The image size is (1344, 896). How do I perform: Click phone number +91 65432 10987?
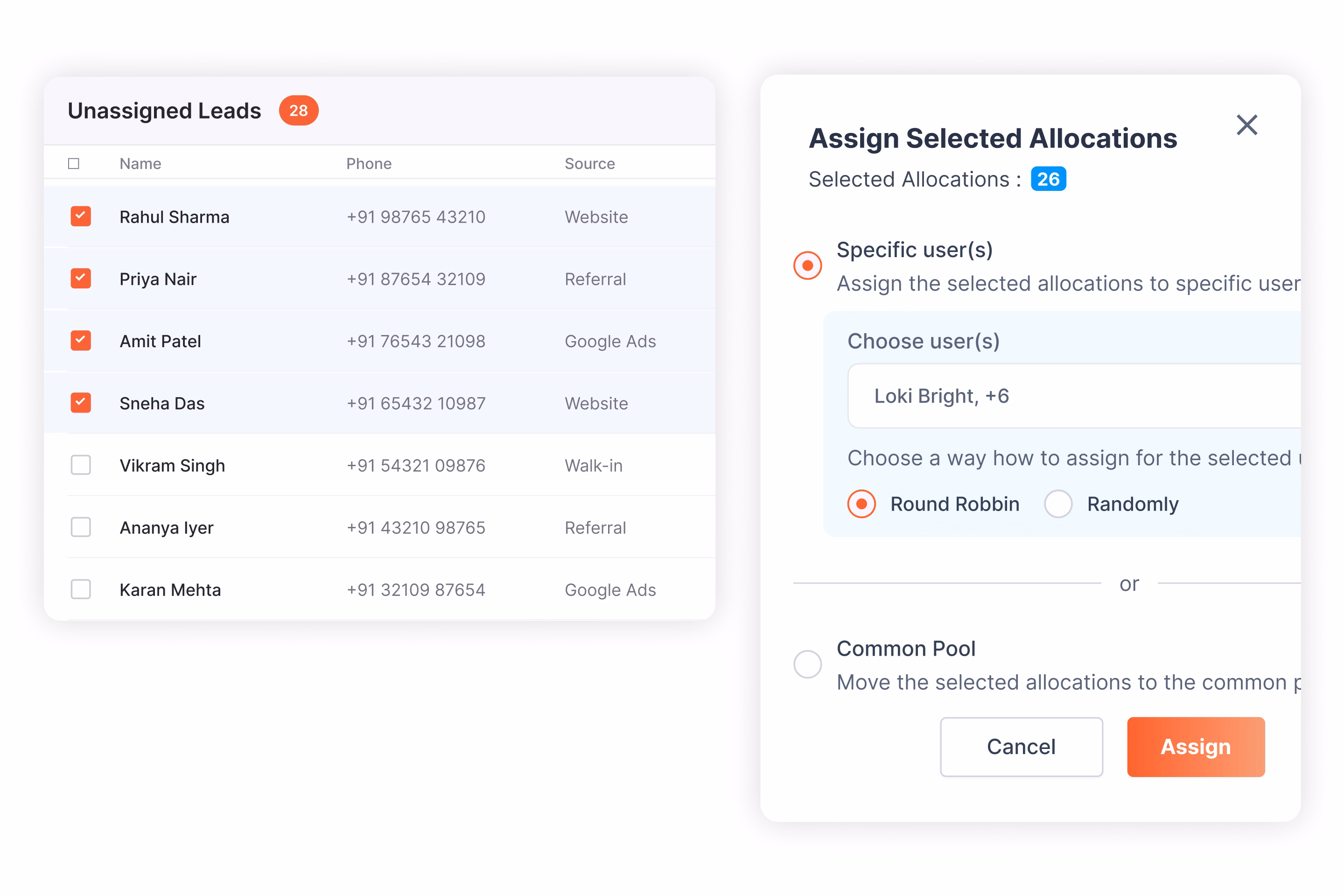pos(416,404)
